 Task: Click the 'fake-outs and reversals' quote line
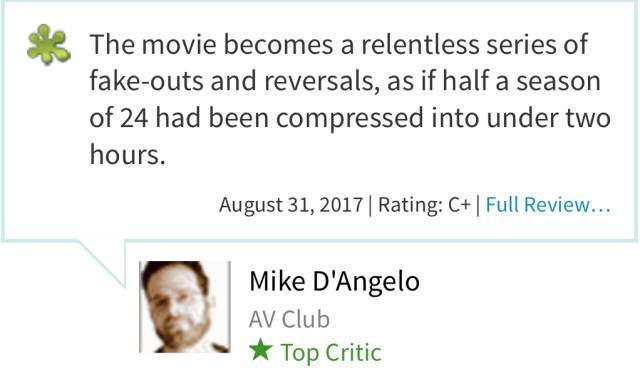(x=345, y=81)
